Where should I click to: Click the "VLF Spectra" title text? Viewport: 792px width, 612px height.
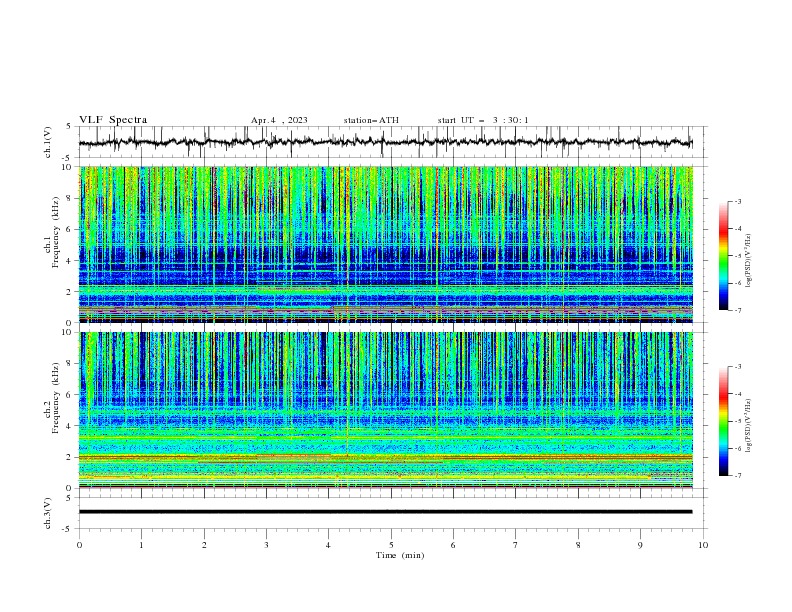click(x=113, y=120)
